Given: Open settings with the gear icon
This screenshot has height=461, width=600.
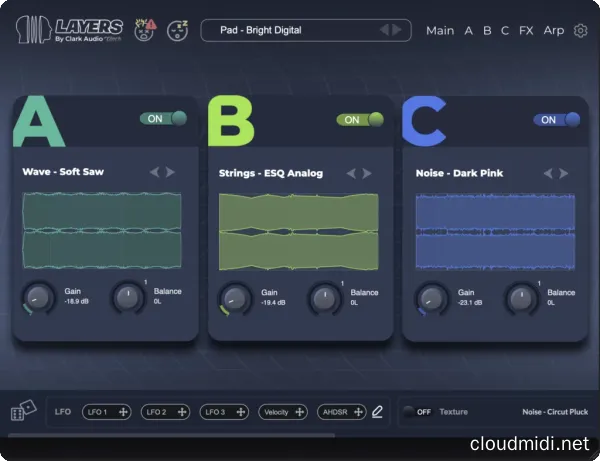Looking at the screenshot, I should coord(580,31).
